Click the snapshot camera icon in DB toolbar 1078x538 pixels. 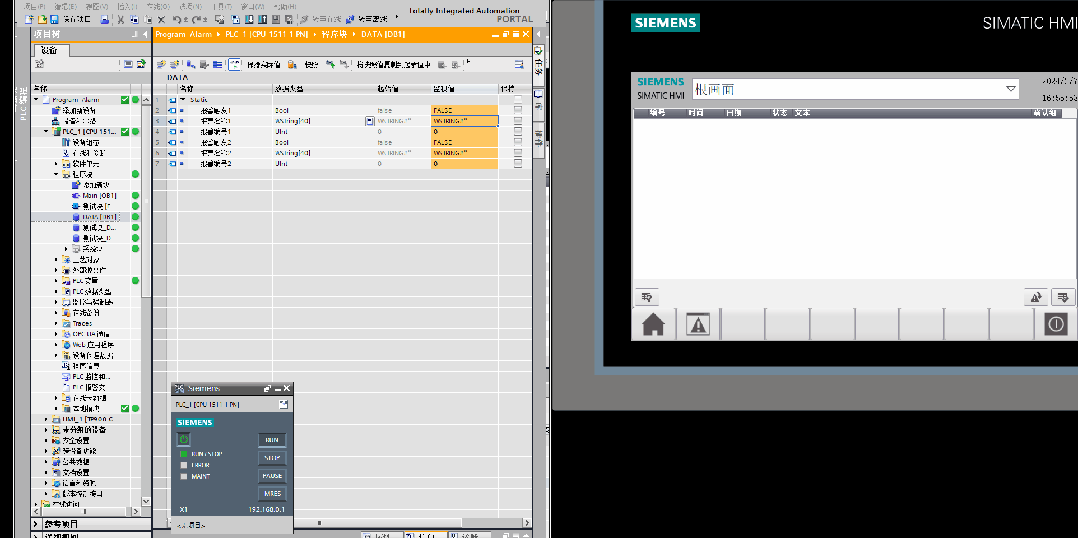[292, 65]
